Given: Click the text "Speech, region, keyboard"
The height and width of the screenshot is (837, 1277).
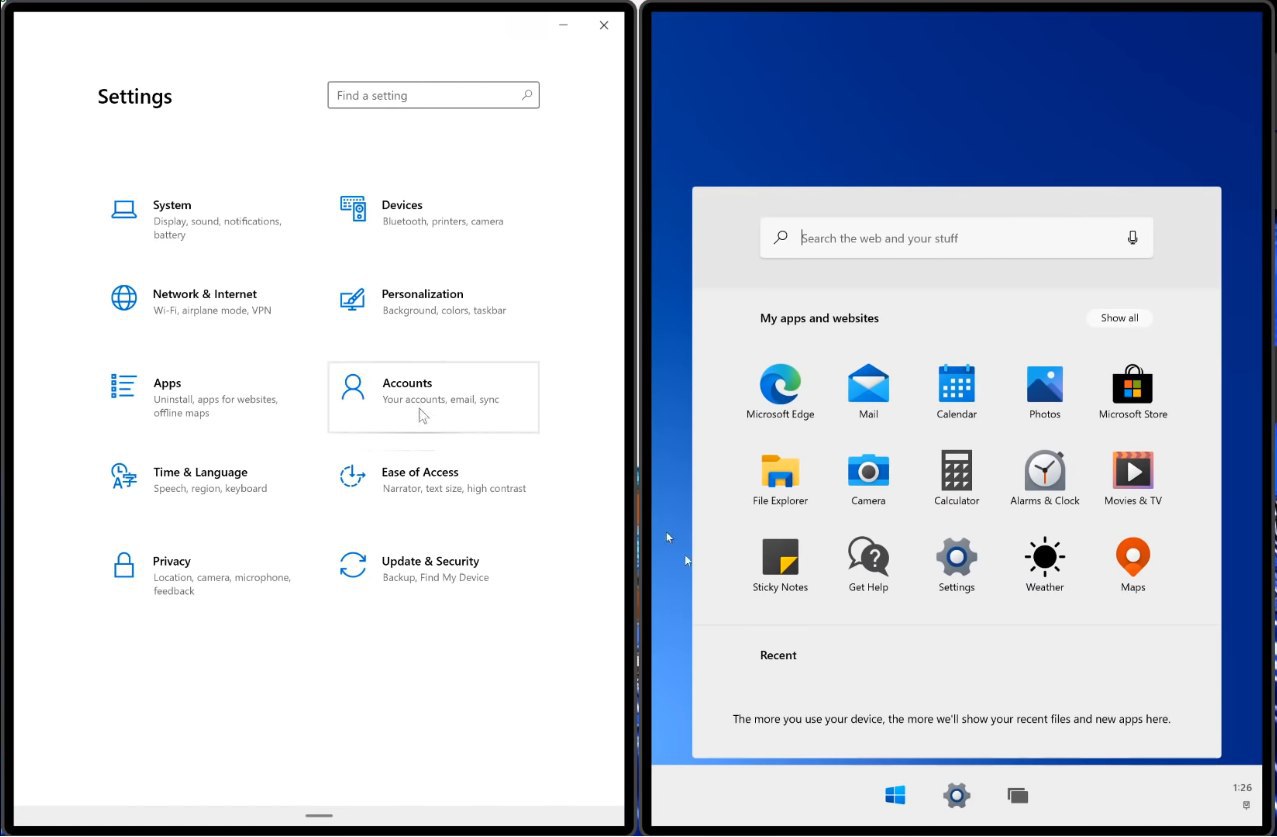Looking at the screenshot, I should (x=210, y=488).
